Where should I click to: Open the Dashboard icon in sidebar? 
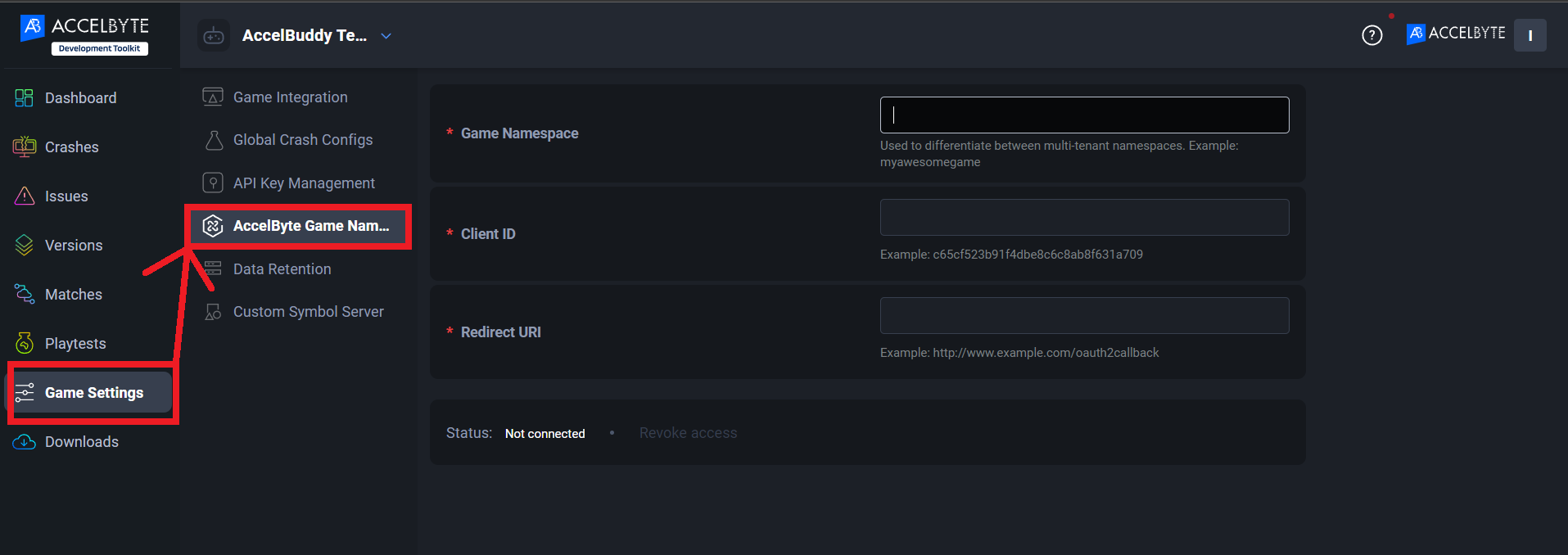25,98
